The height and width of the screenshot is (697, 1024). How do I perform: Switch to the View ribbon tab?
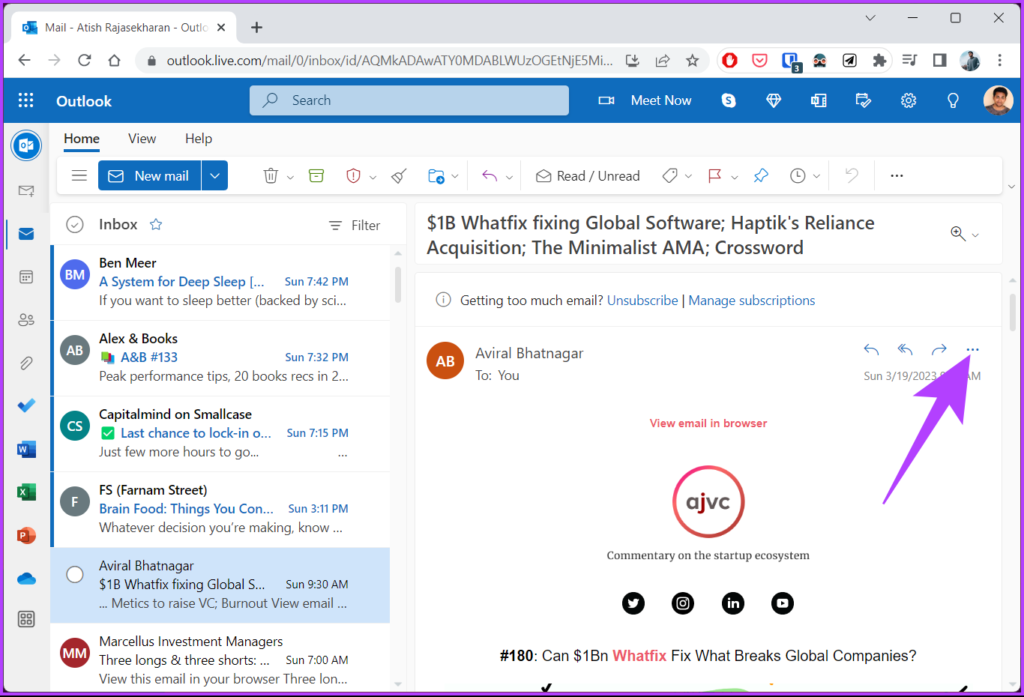coord(142,138)
